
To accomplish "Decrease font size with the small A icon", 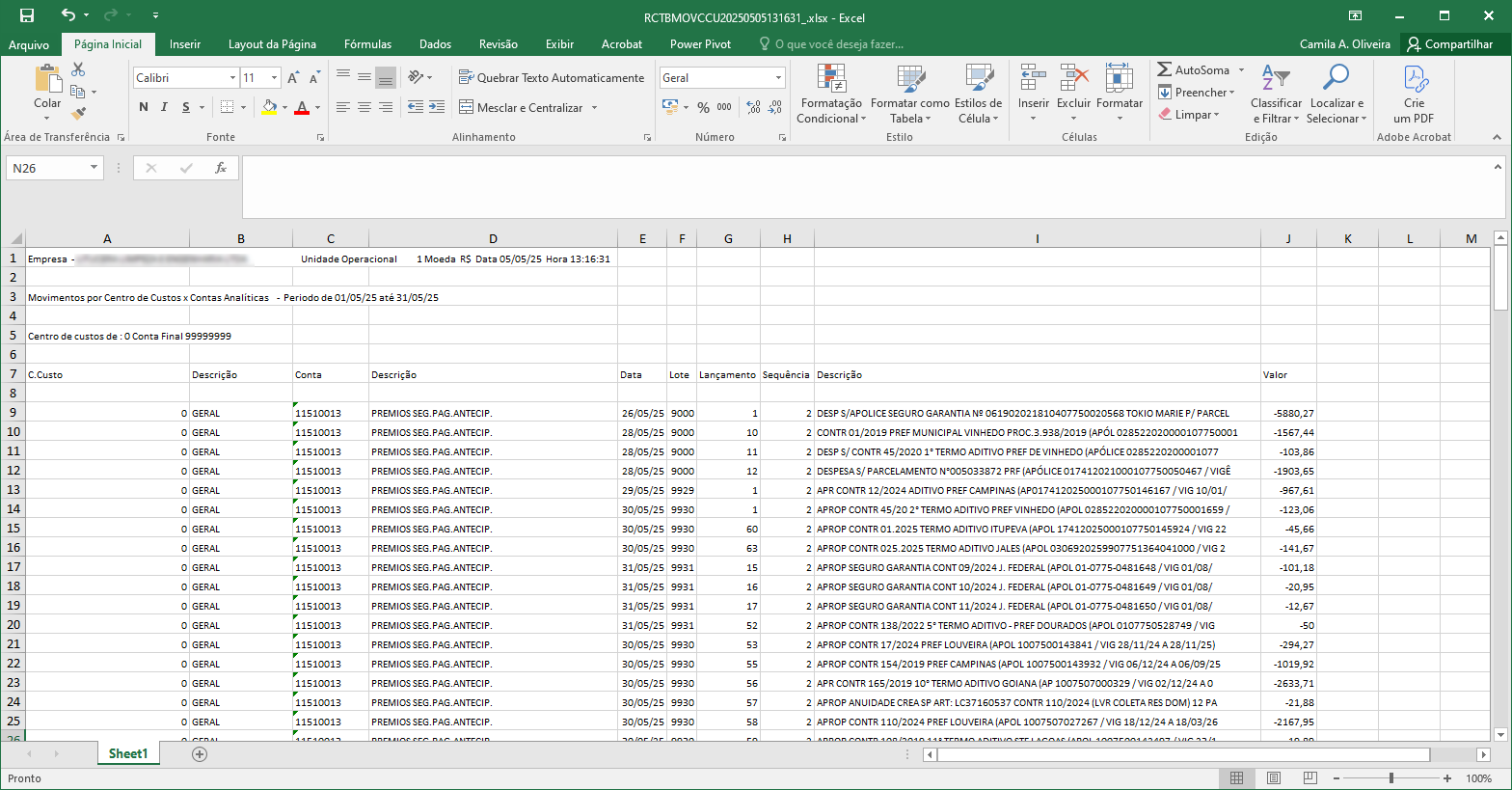I will click(x=314, y=77).
